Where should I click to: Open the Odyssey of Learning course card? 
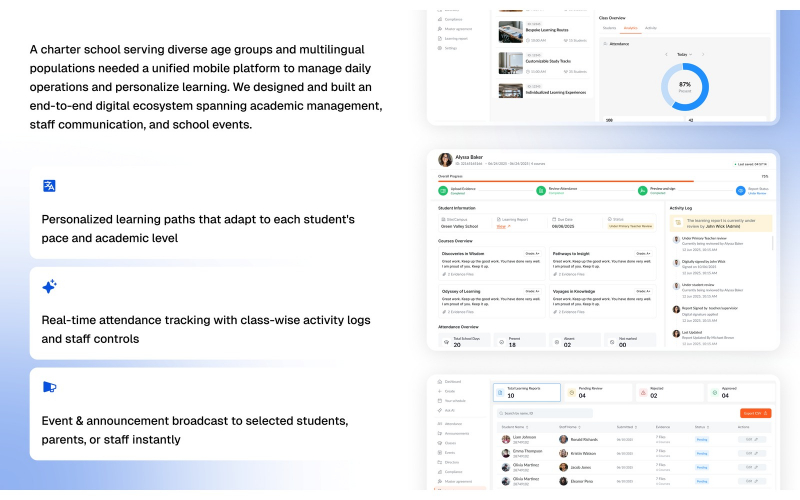[491, 301]
